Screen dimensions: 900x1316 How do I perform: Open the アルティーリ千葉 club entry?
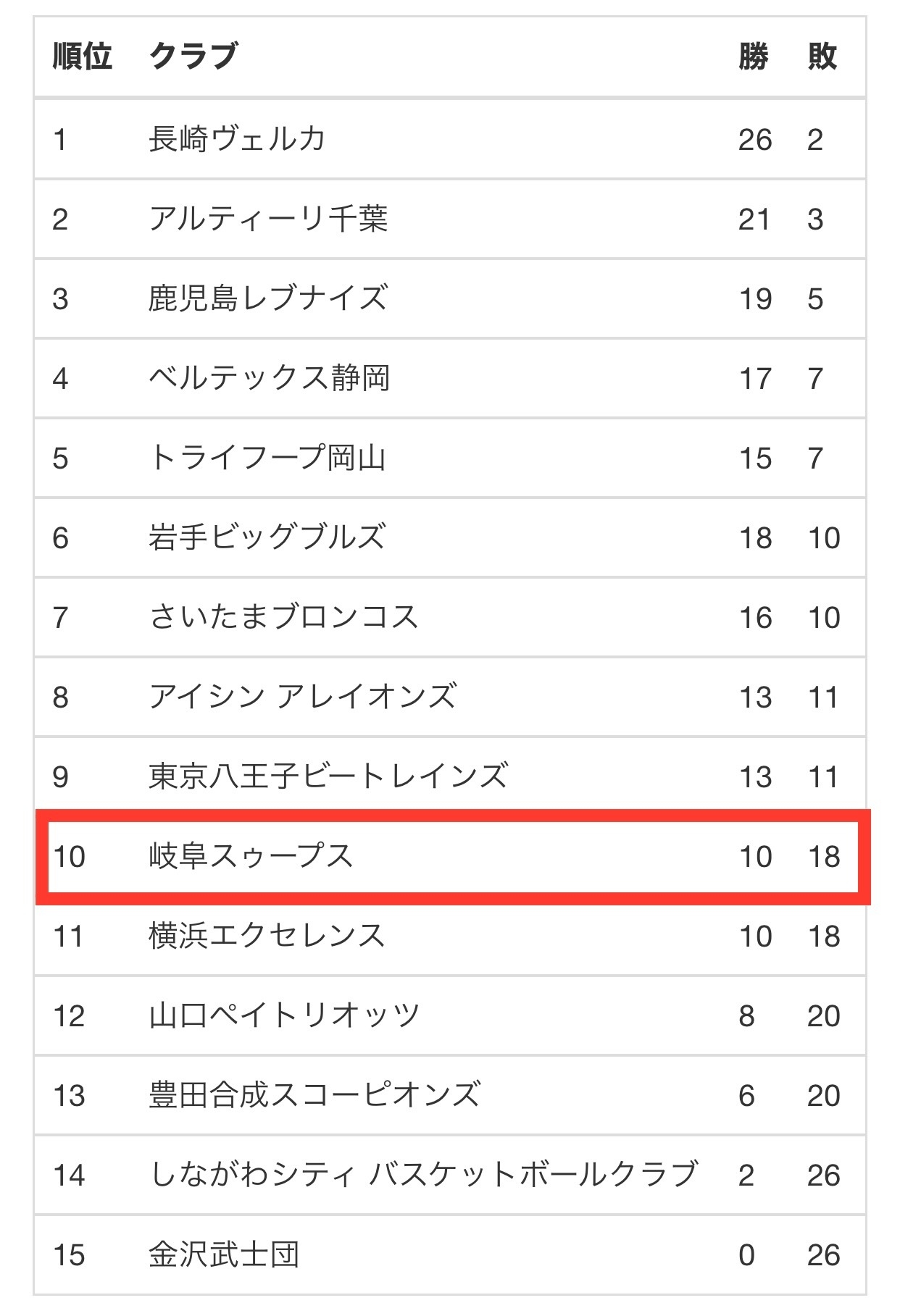coord(269,219)
